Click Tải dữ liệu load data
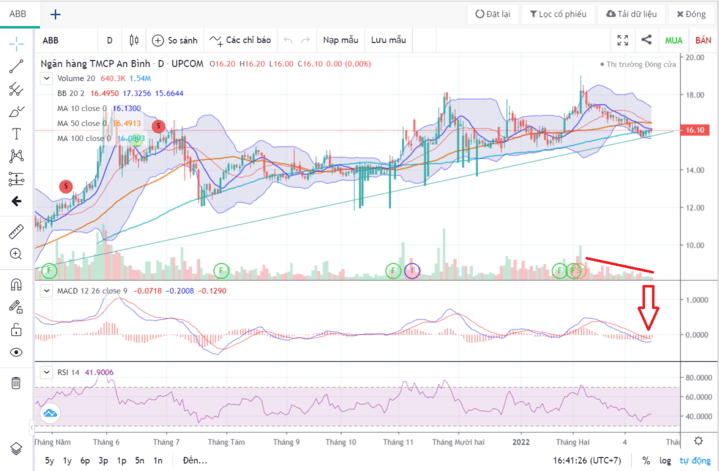The height and width of the screenshot is (471, 719). tap(631, 14)
